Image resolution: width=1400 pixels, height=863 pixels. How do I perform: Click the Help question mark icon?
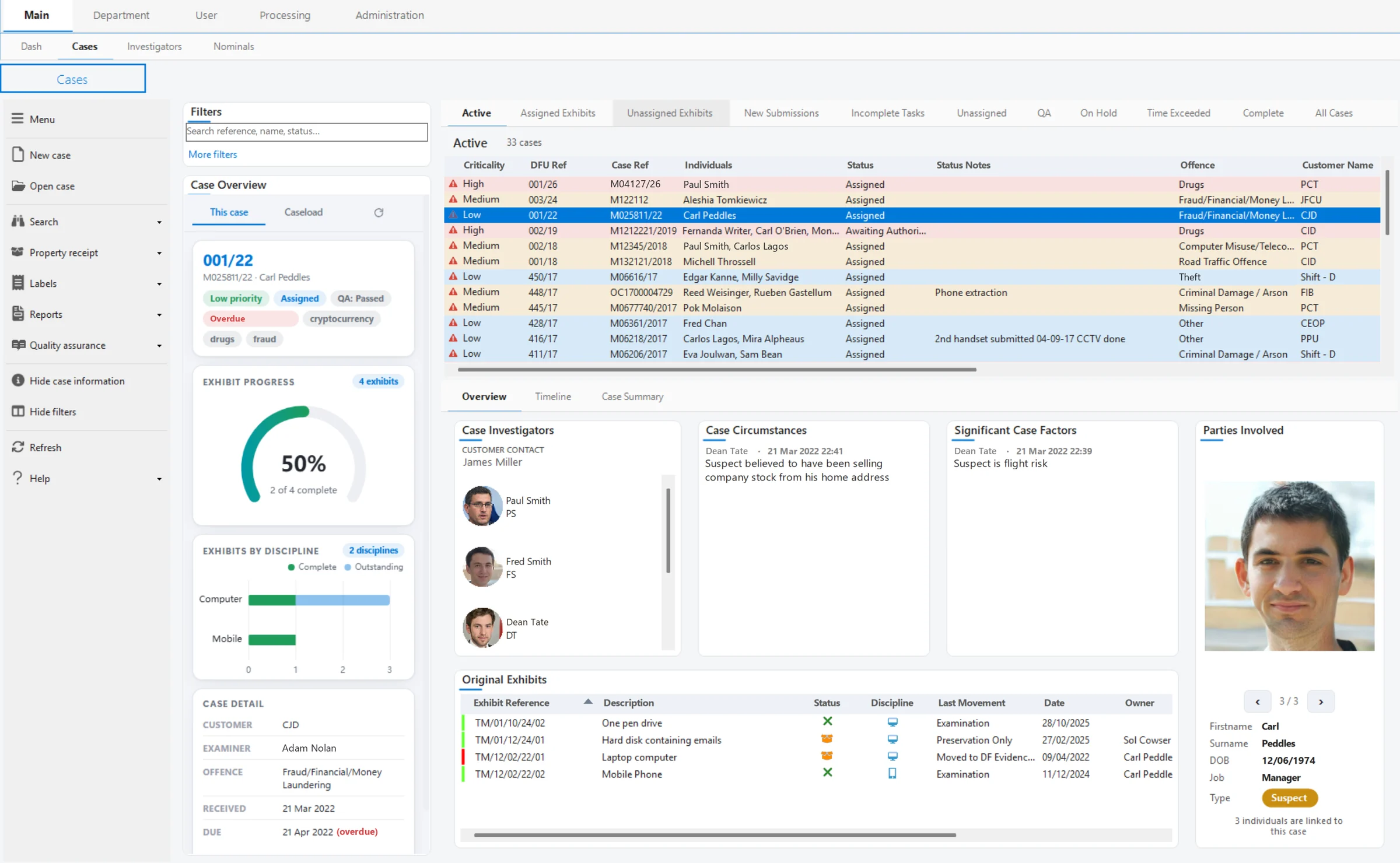click(x=17, y=478)
